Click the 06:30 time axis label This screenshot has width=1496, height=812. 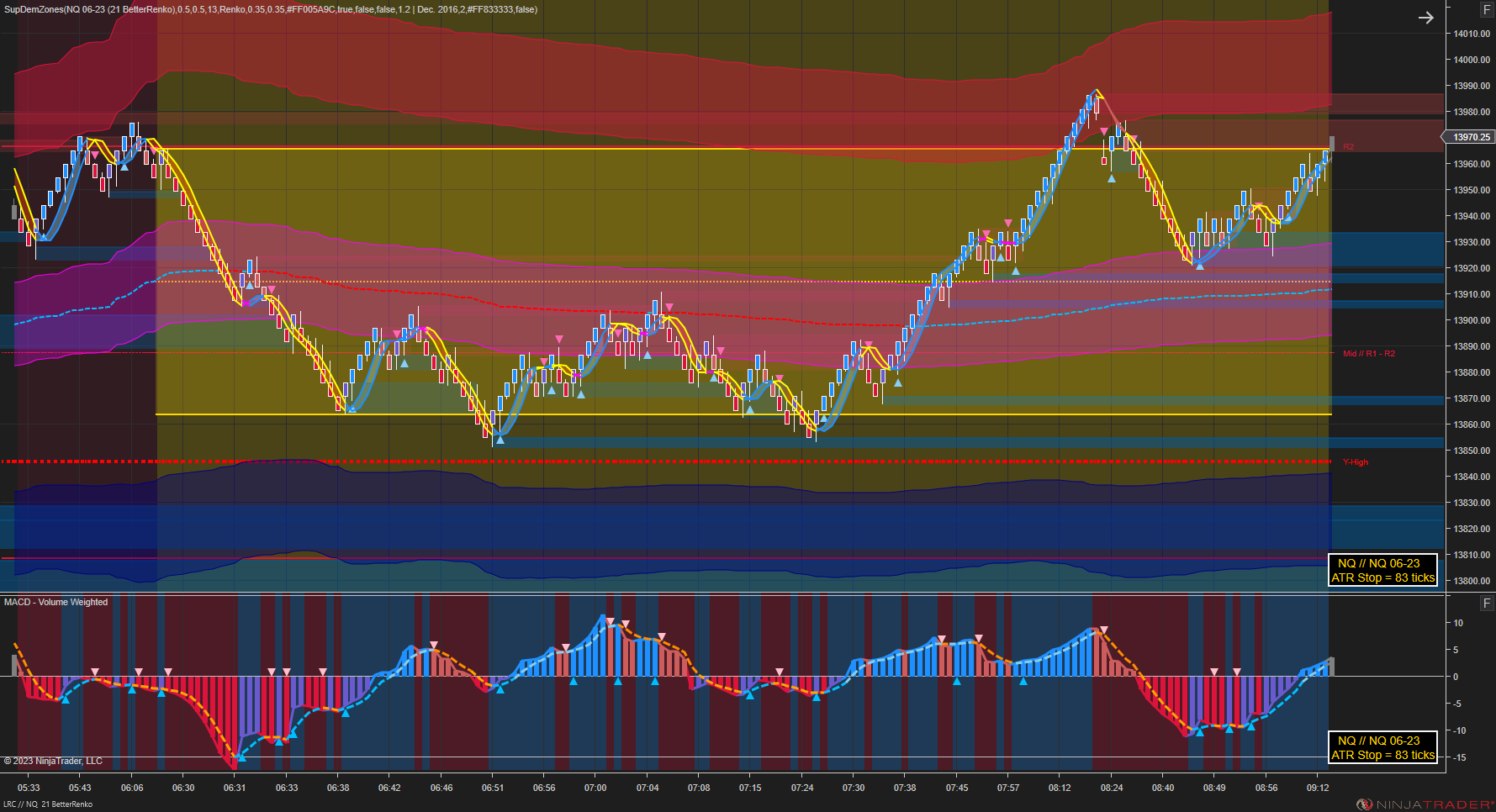(x=183, y=788)
